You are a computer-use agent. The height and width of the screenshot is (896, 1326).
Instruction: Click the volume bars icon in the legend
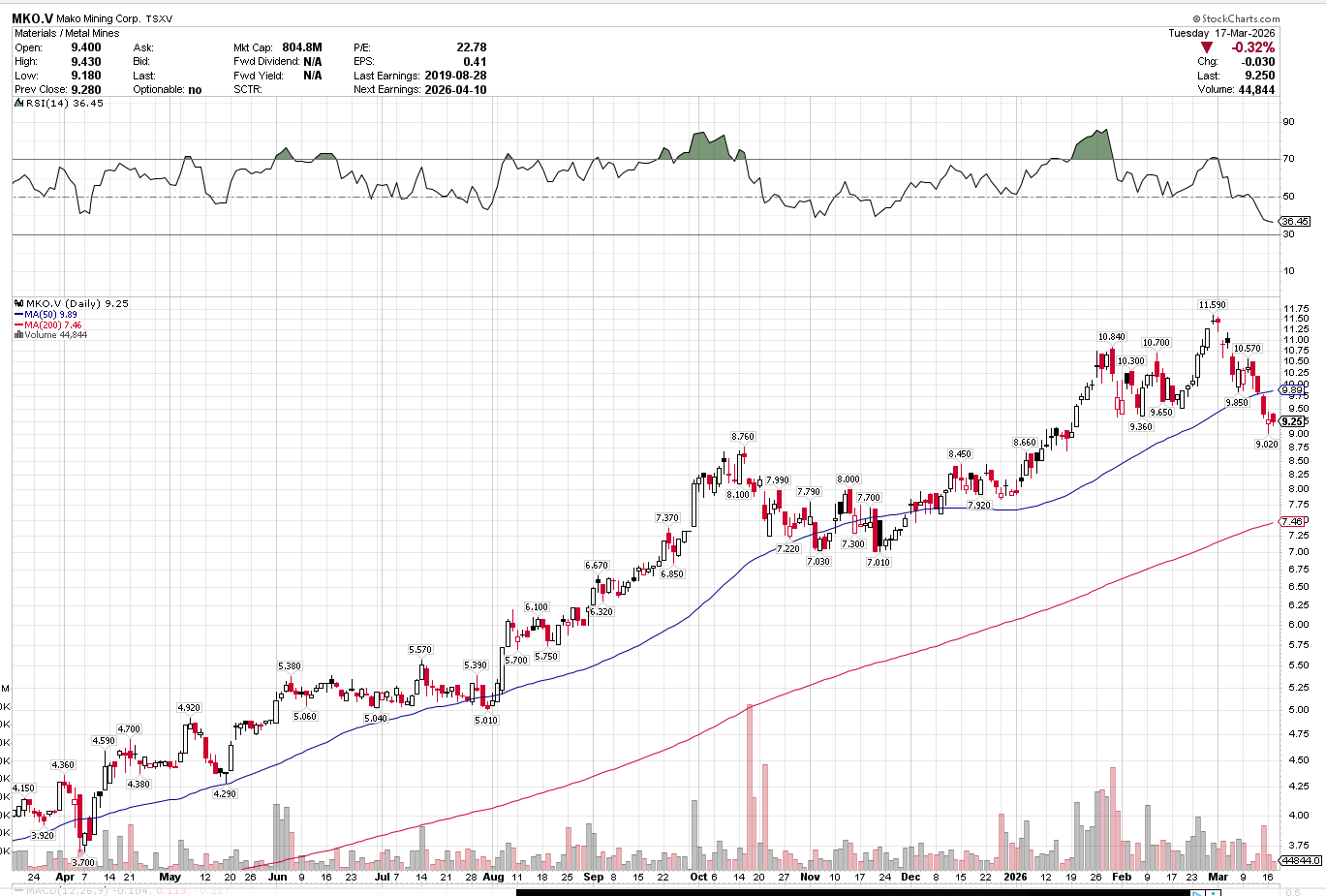18,335
